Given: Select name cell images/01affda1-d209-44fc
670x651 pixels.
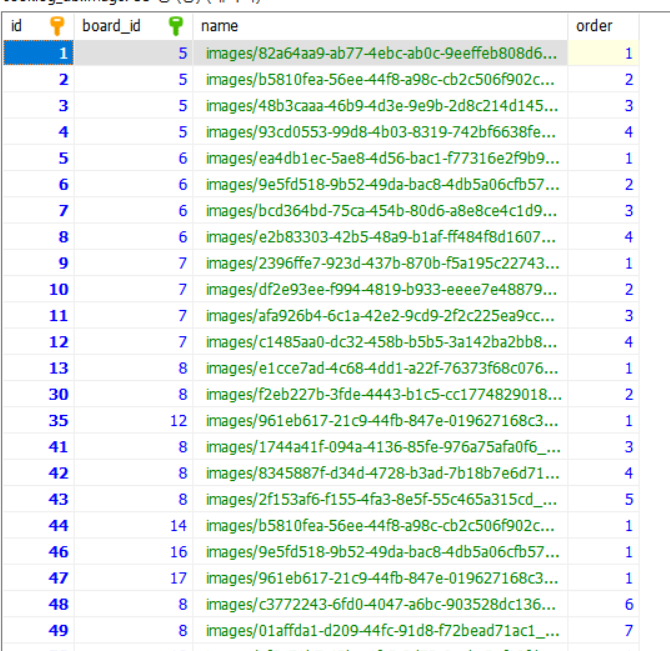Looking at the screenshot, I should (380, 630).
